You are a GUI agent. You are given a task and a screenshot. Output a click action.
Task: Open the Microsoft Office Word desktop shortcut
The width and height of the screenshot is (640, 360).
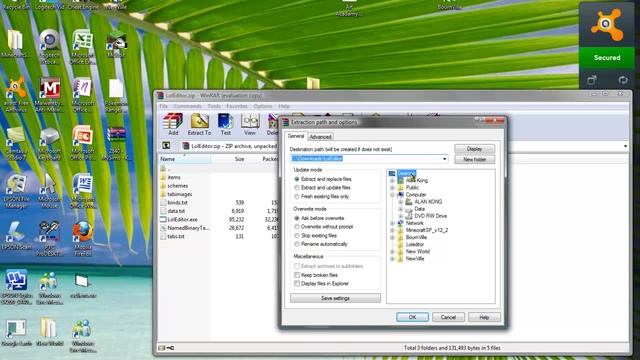click(83, 191)
